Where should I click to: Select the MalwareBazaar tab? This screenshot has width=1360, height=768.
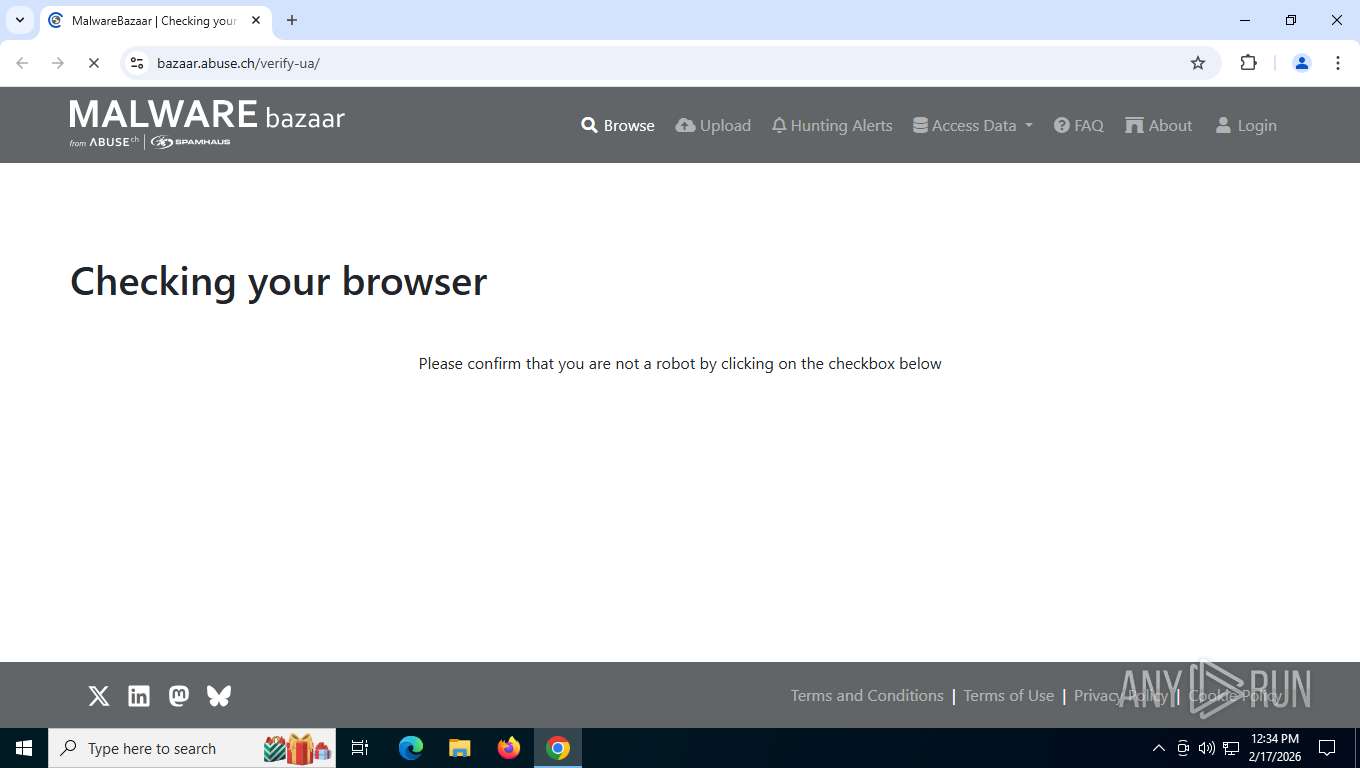[x=155, y=20]
